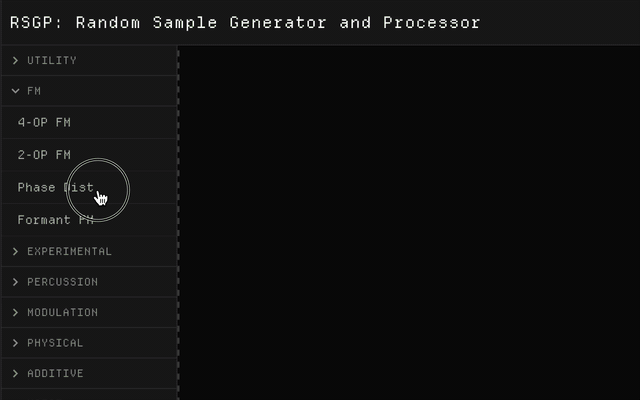The image size is (640, 400).
Task: Click the chevron arrow beside ADDITIVE
Action: pos(15,373)
